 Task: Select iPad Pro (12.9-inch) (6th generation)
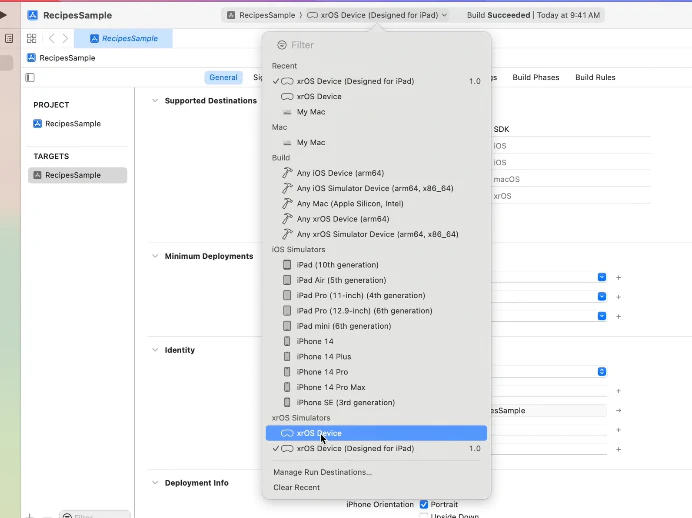coord(376,311)
